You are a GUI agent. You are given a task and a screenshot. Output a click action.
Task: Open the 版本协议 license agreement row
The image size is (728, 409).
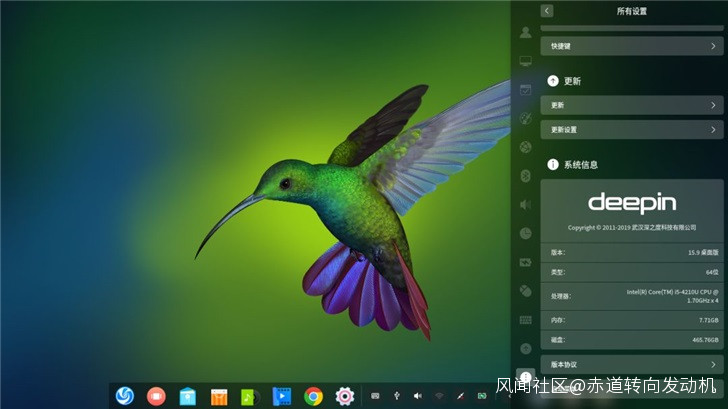tap(632, 364)
